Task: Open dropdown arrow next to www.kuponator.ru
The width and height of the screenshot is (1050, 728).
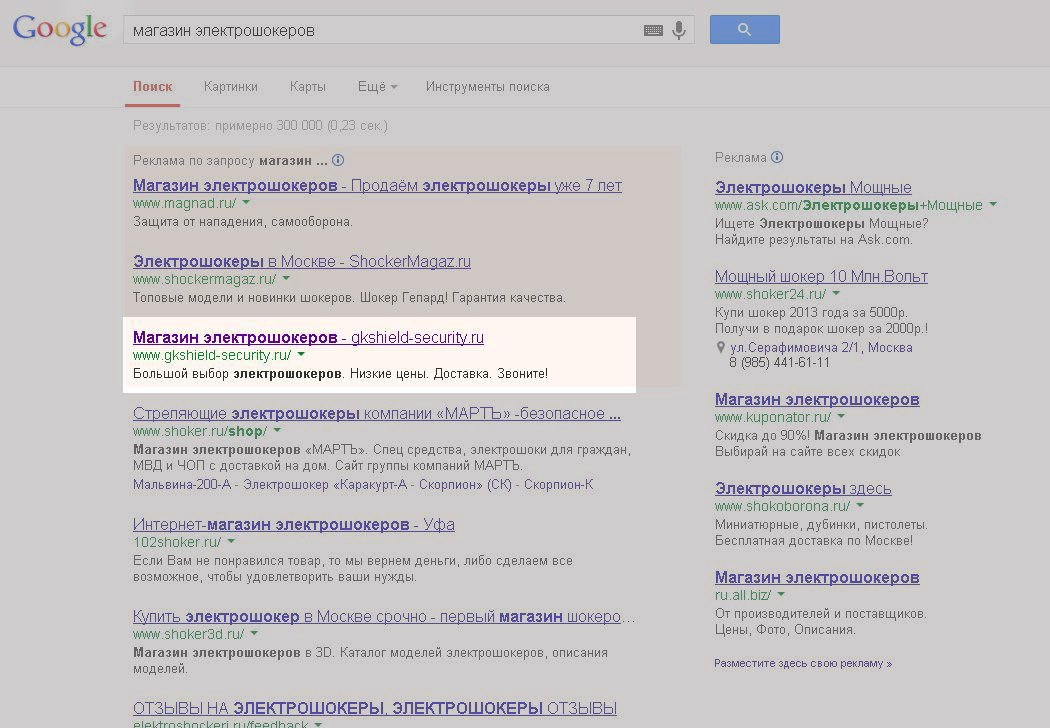Action: click(x=841, y=416)
